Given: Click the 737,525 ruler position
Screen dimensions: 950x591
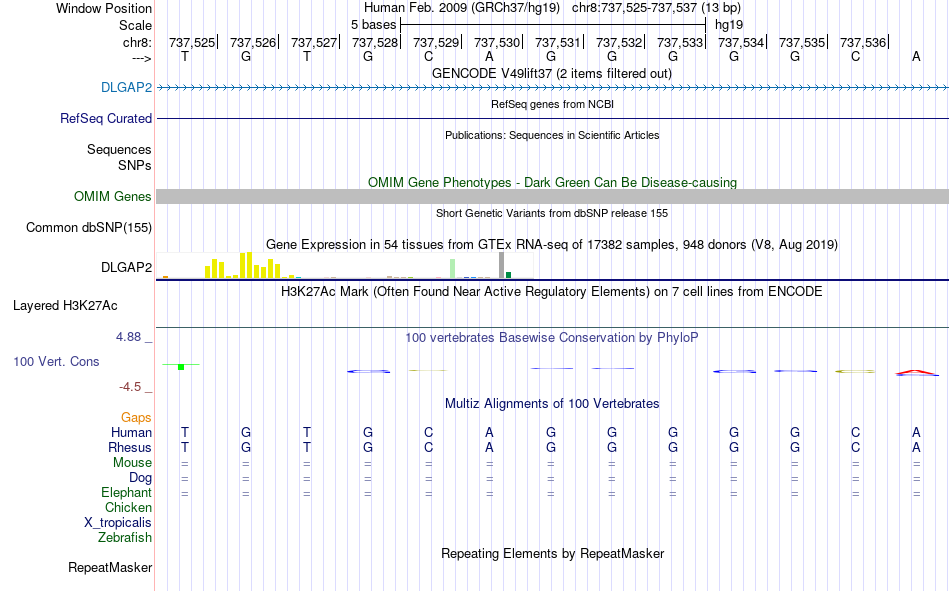Looking at the screenshot, I should pyautogui.click(x=191, y=42).
